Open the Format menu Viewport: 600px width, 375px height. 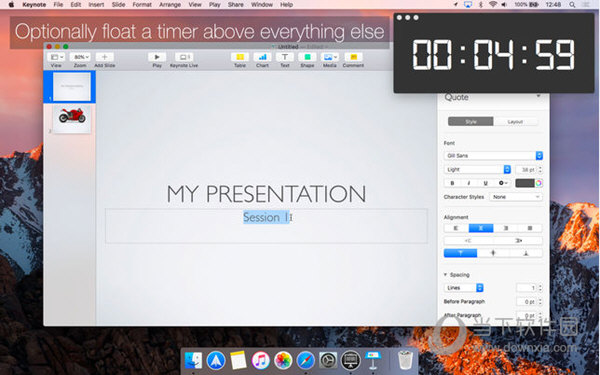(142, 5)
